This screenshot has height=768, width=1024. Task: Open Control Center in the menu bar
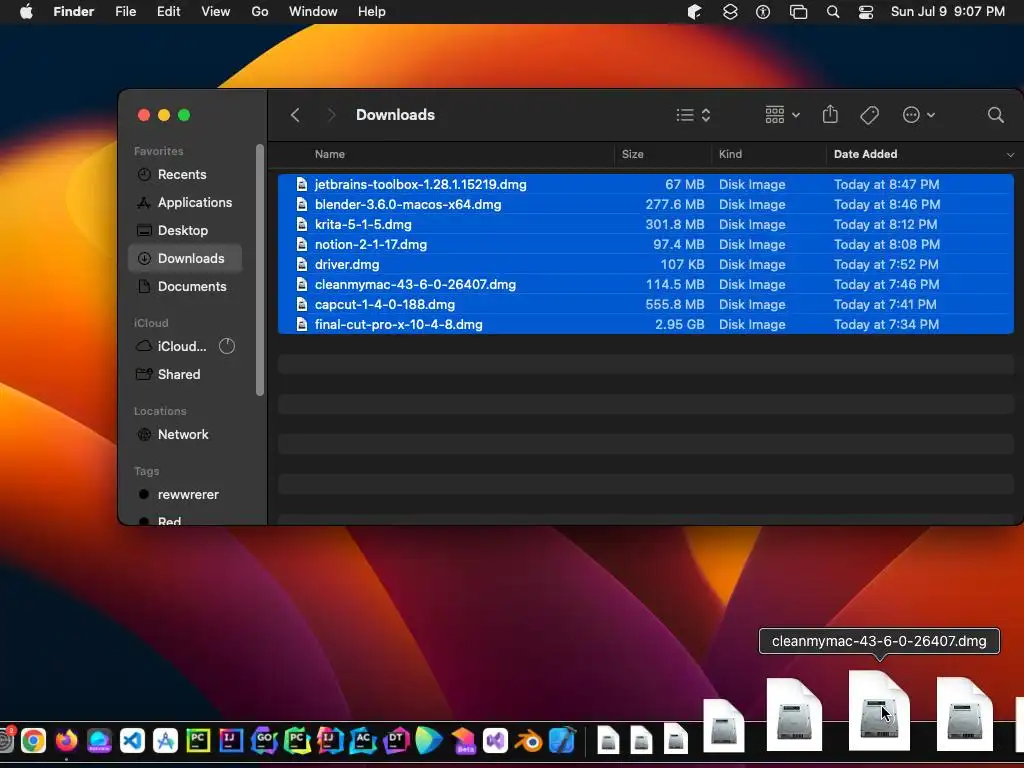(x=866, y=12)
